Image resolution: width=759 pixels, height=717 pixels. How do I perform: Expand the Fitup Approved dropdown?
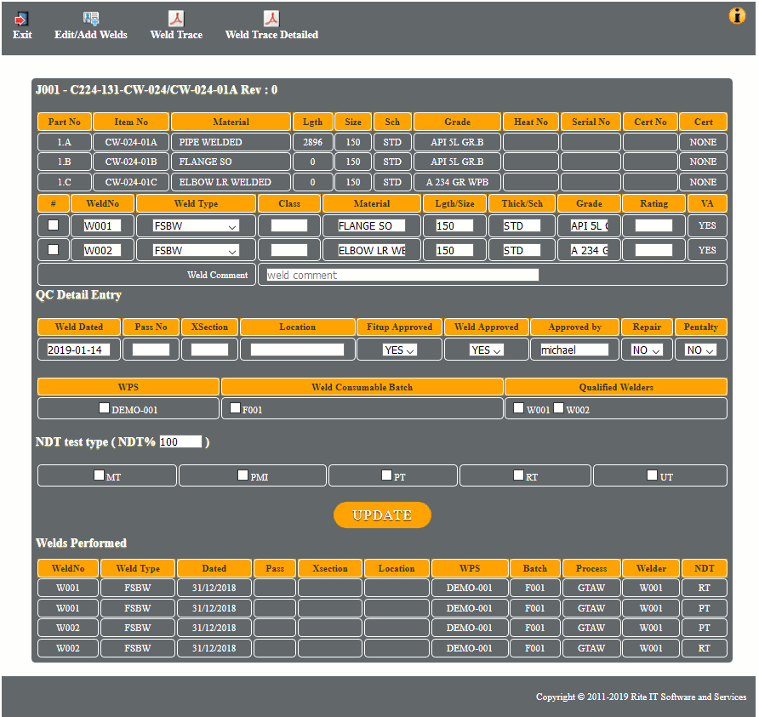(399, 350)
